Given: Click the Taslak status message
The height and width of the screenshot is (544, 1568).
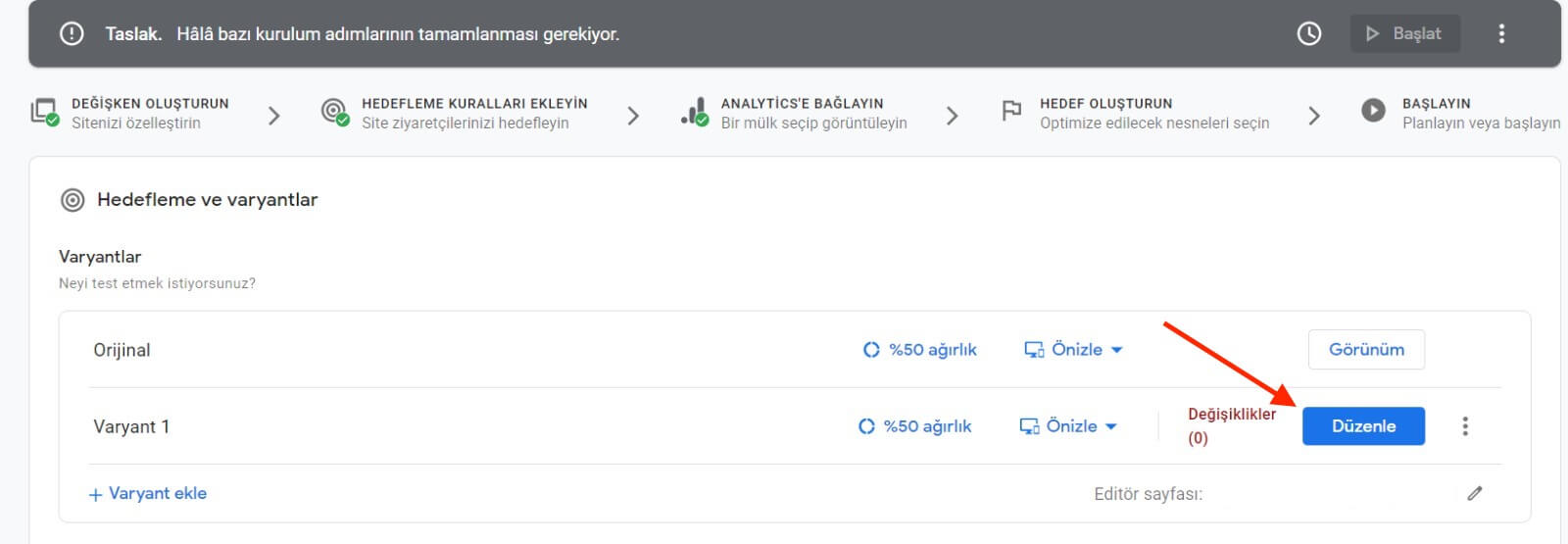Looking at the screenshot, I should pos(363,33).
